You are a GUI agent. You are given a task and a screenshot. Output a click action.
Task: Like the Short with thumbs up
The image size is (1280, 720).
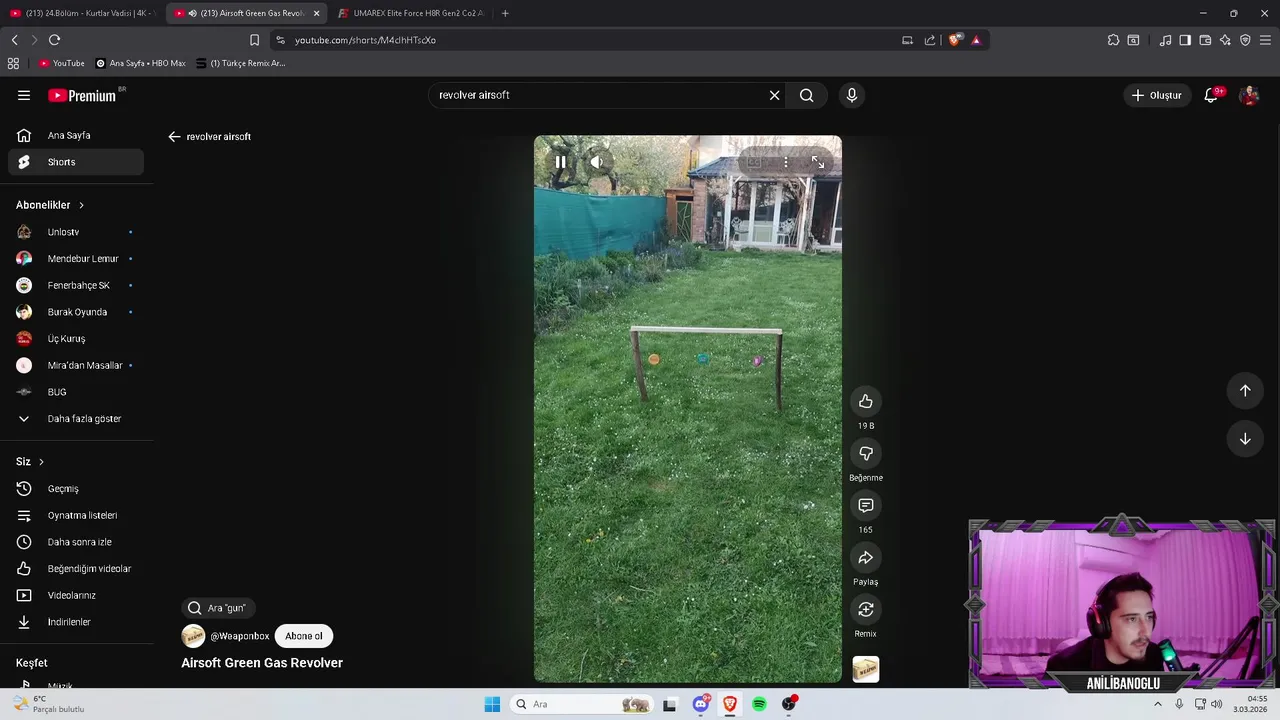(x=866, y=401)
